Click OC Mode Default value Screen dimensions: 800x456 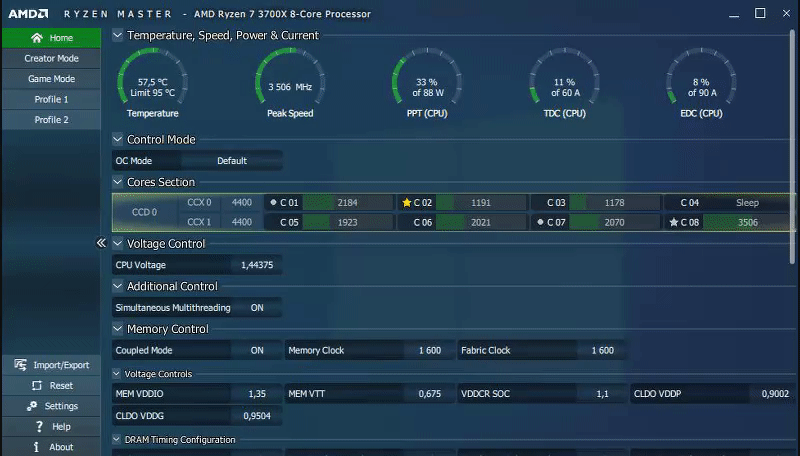click(x=232, y=161)
